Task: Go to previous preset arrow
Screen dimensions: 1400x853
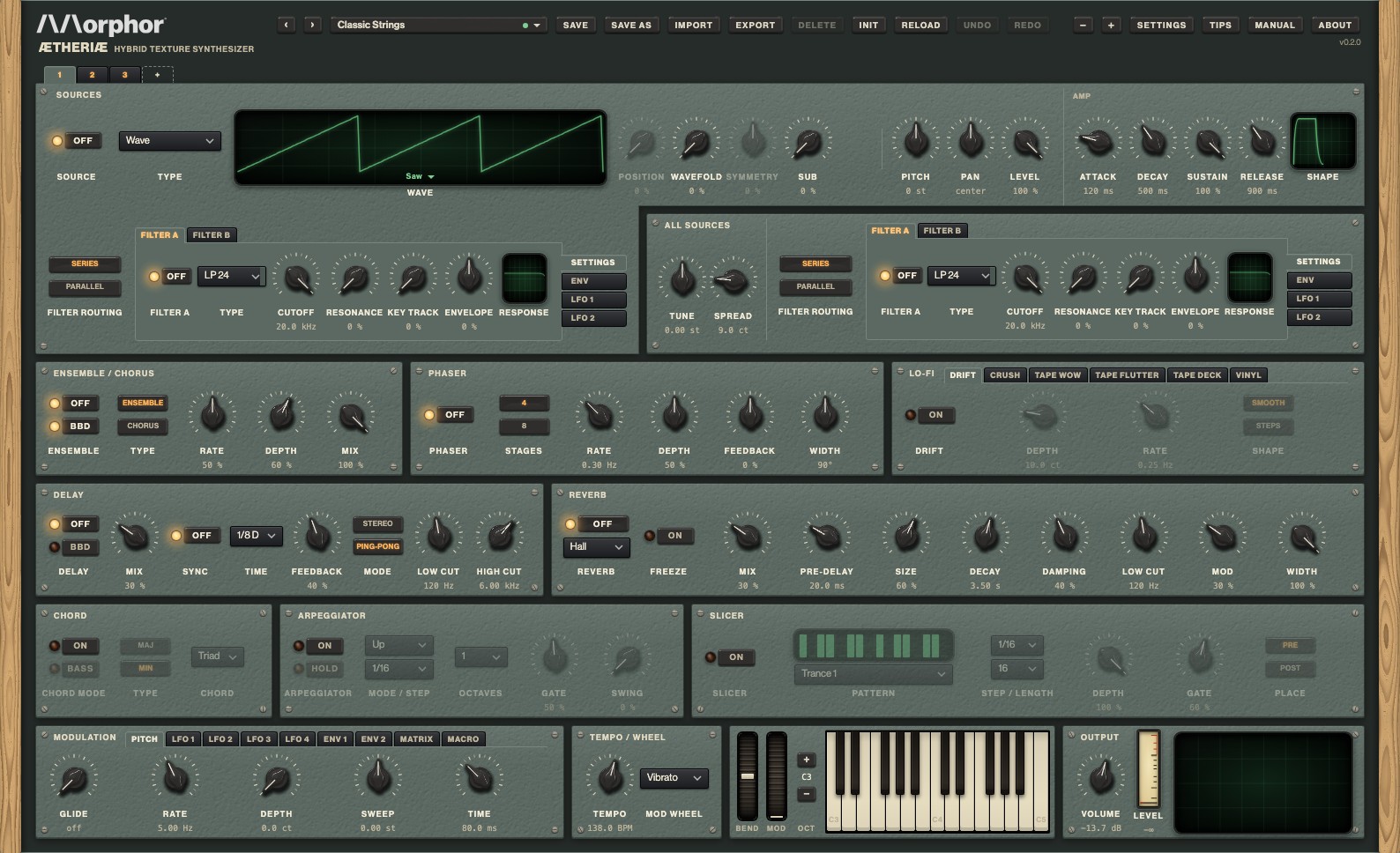Action: pos(286,25)
